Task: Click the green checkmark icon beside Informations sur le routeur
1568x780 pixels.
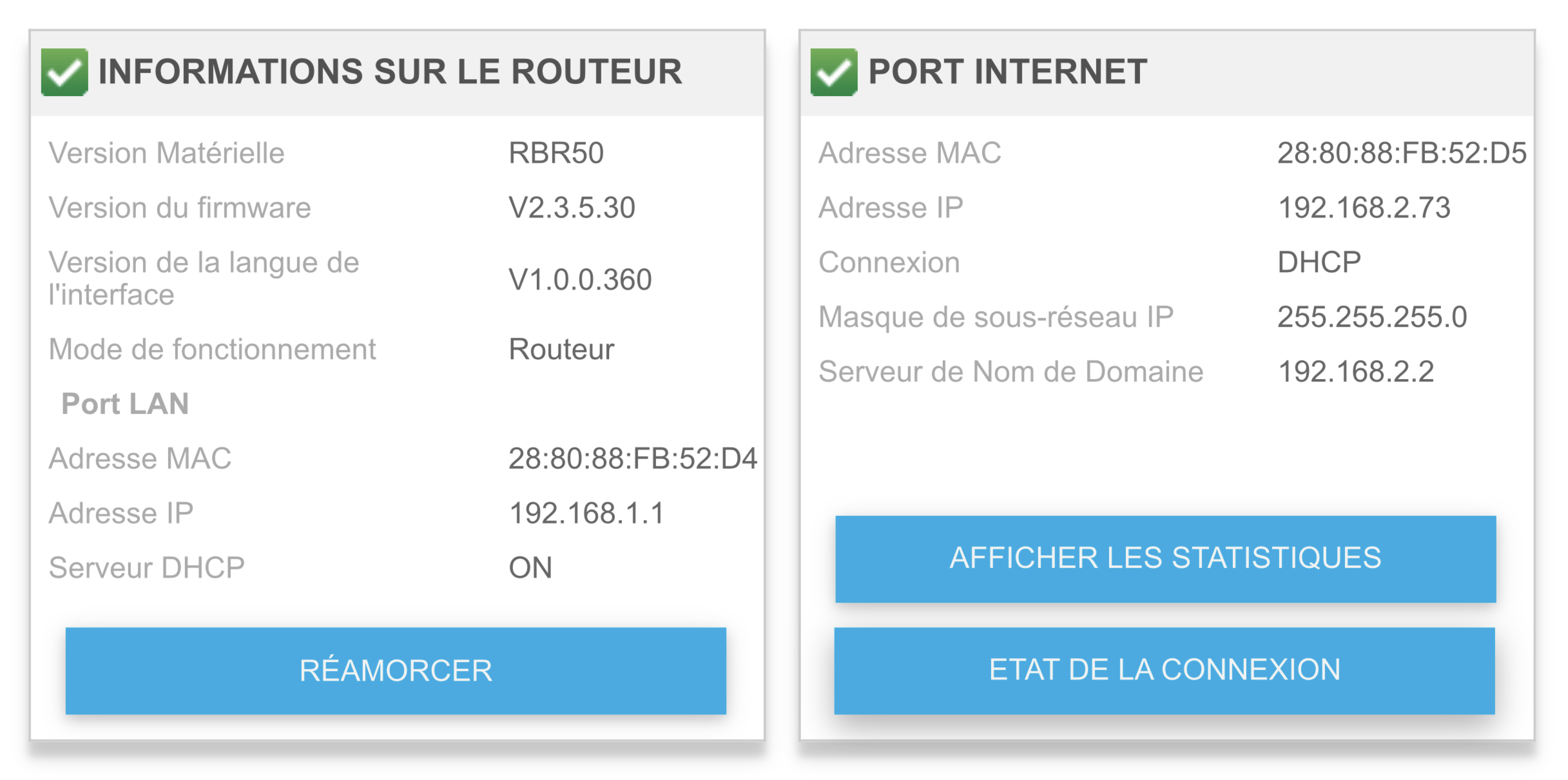Action: click(x=64, y=72)
